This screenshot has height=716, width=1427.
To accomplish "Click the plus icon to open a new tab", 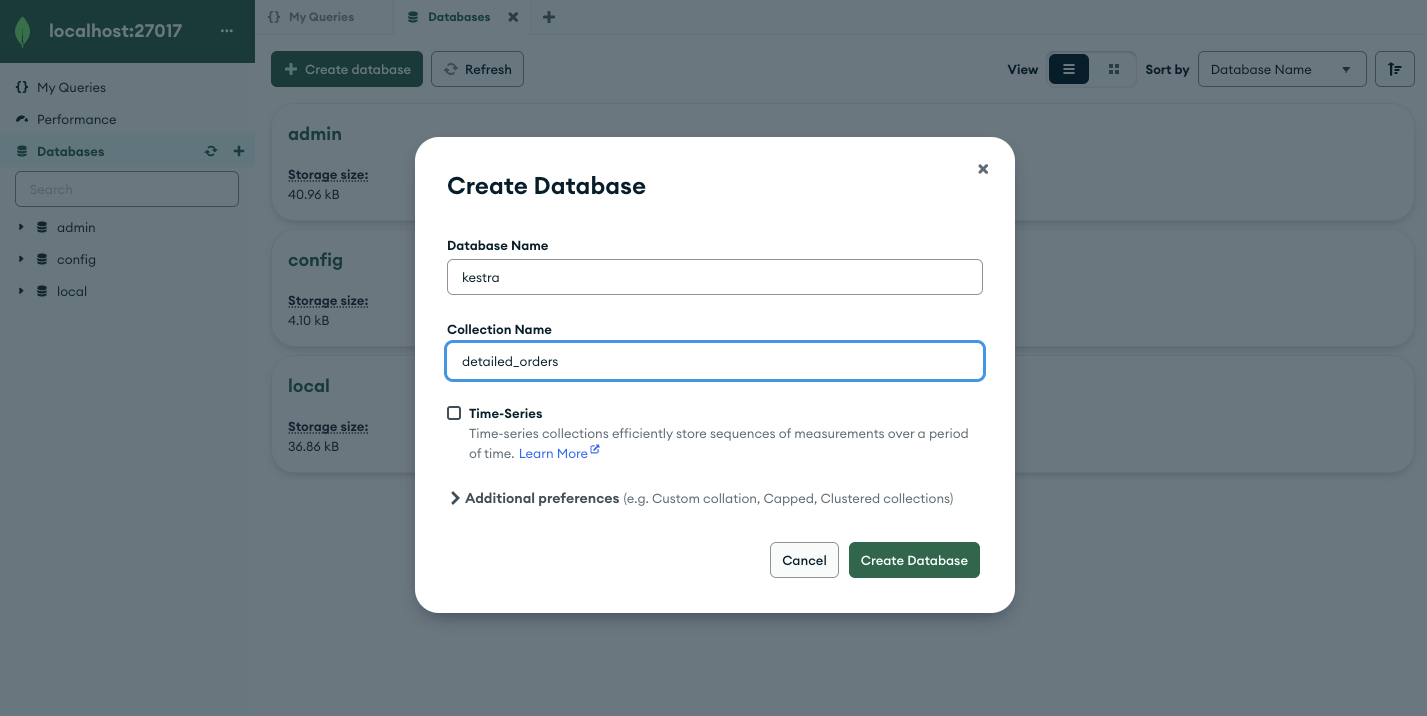I will coord(548,17).
